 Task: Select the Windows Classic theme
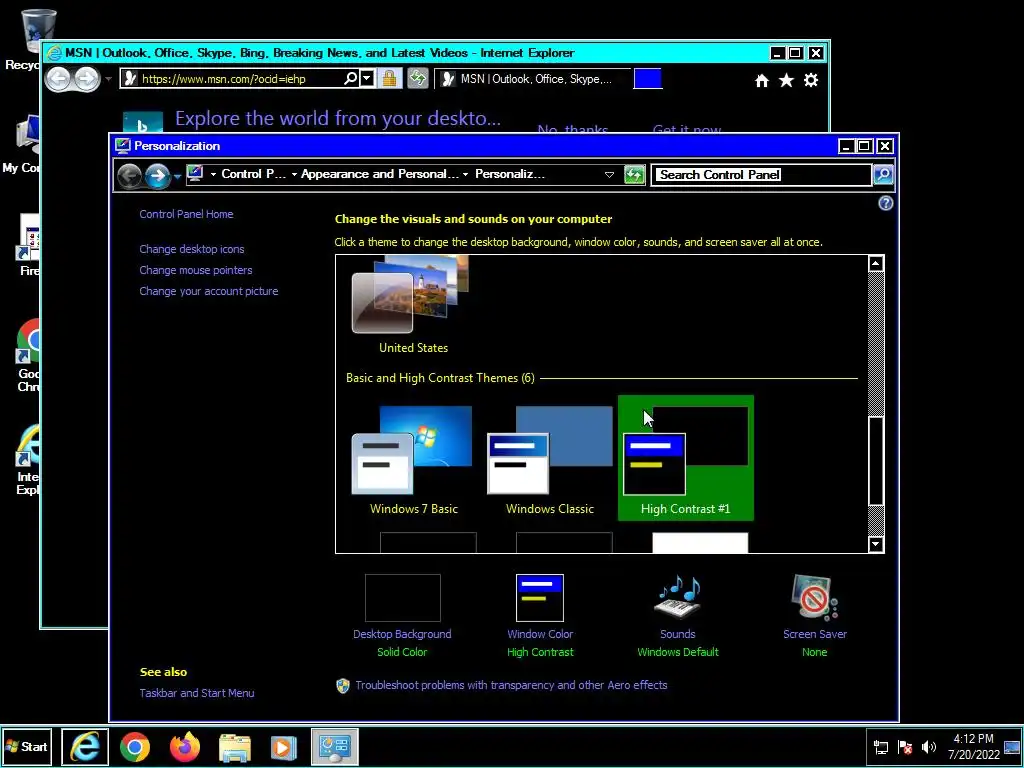click(x=550, y=460)
